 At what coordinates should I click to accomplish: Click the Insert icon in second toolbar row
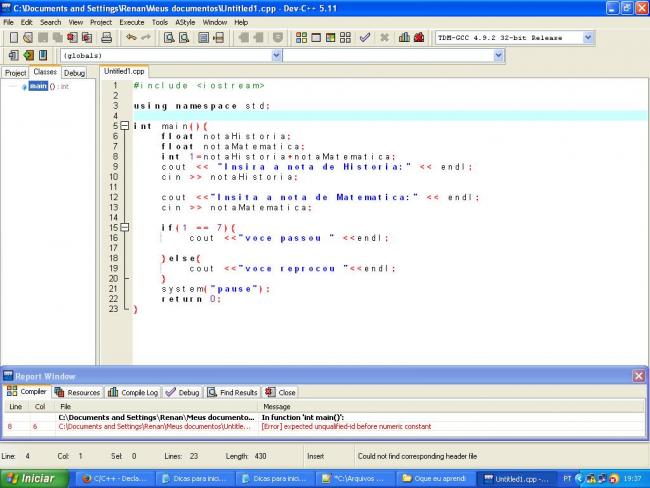click(14, 55)
